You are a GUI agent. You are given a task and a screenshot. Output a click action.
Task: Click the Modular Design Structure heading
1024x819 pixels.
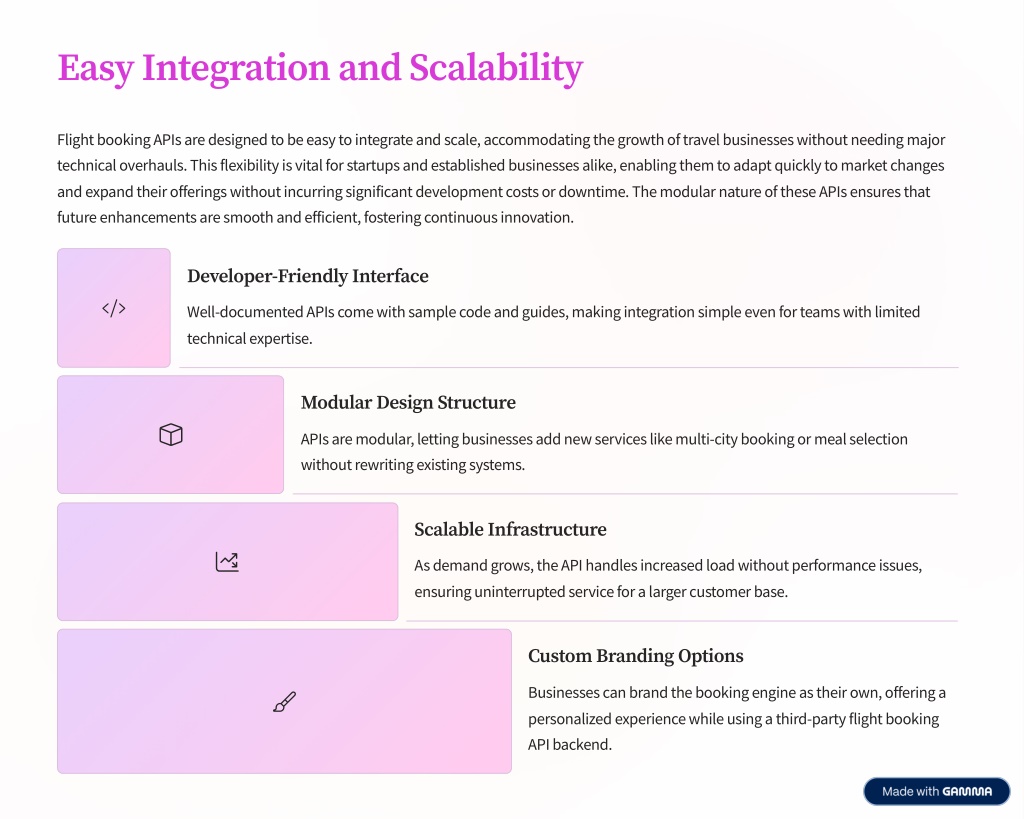[408, 402]
